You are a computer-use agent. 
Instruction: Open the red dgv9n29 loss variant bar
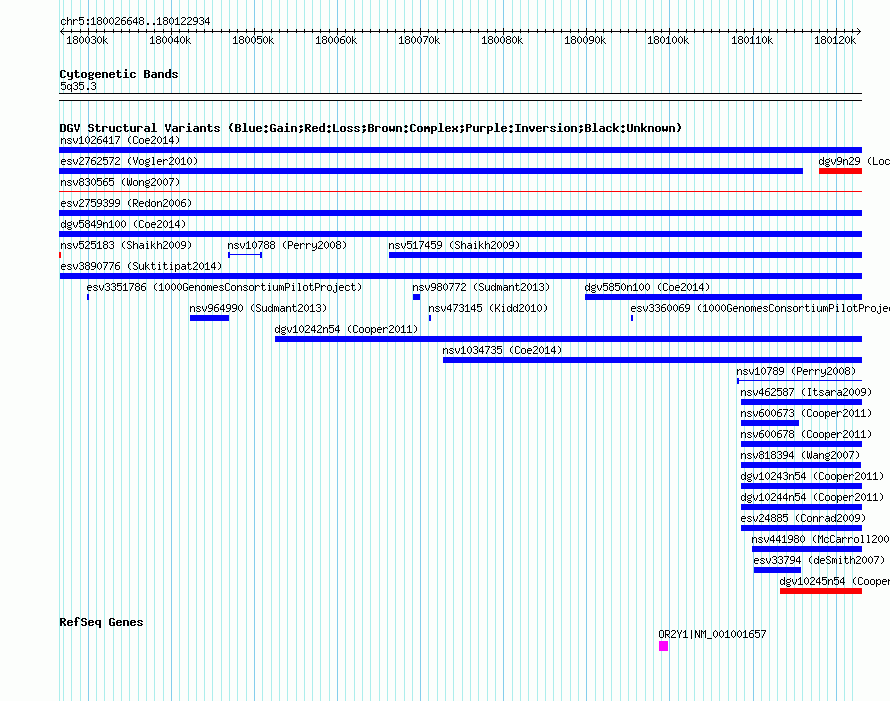840,171
